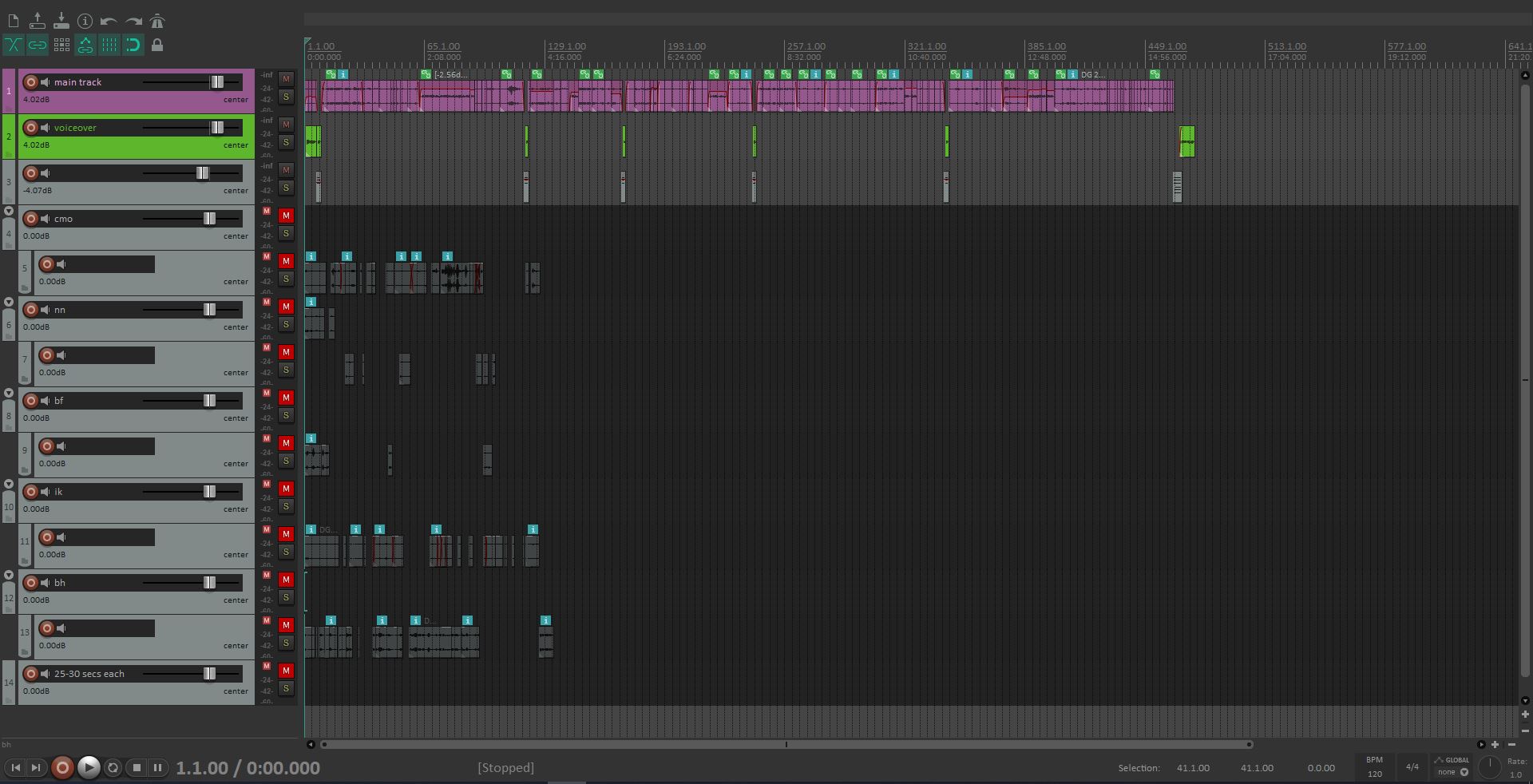Screen dimensions: 1533x784
Task: Click speaker icon on the nn track
Action: (46, 310)
